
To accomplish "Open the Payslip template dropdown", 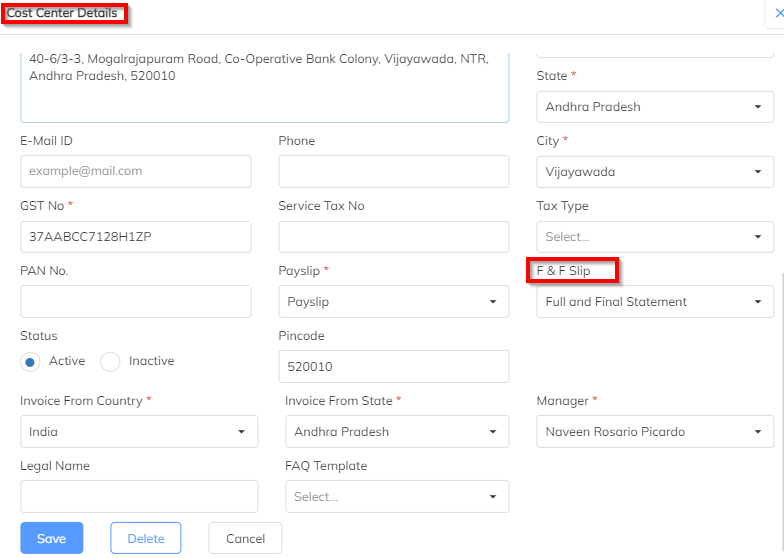I will pos(394,302).
